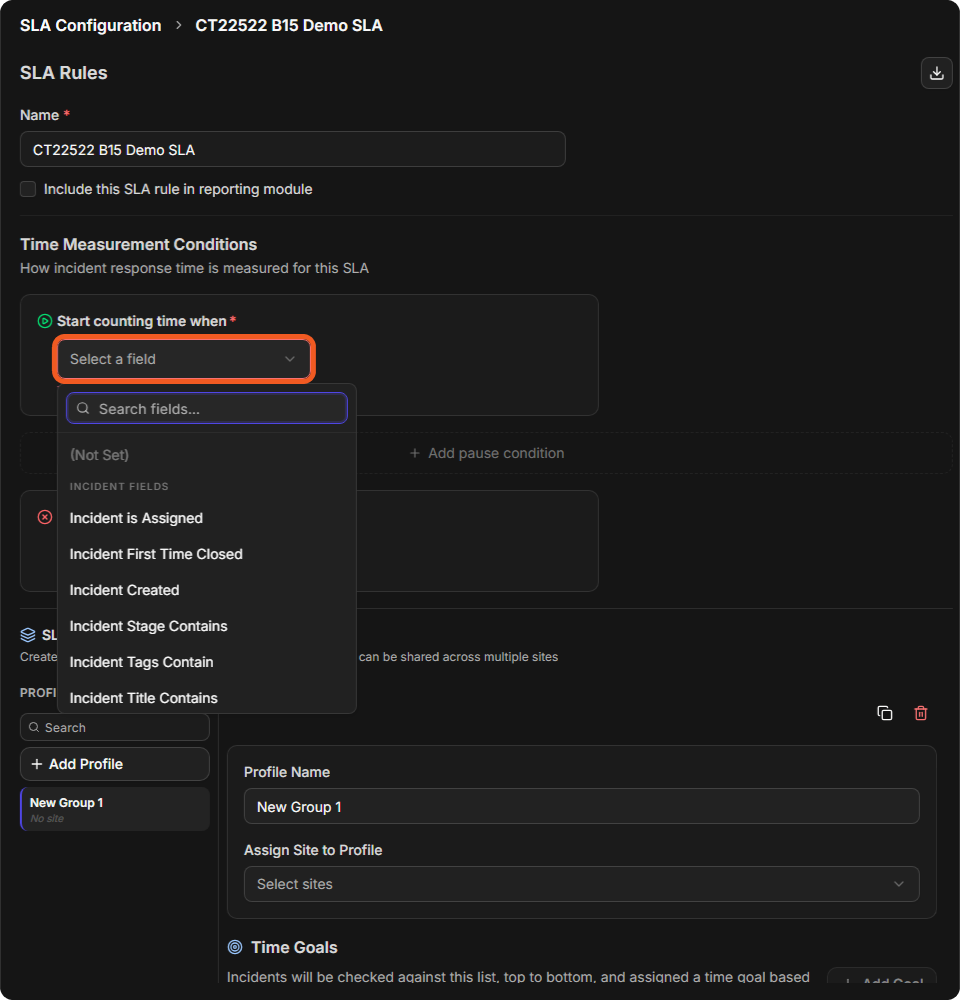Click the Time Measurement Conditions heading
The width and height of the screenshot is (960, 1000).
[x=138, y=244]
